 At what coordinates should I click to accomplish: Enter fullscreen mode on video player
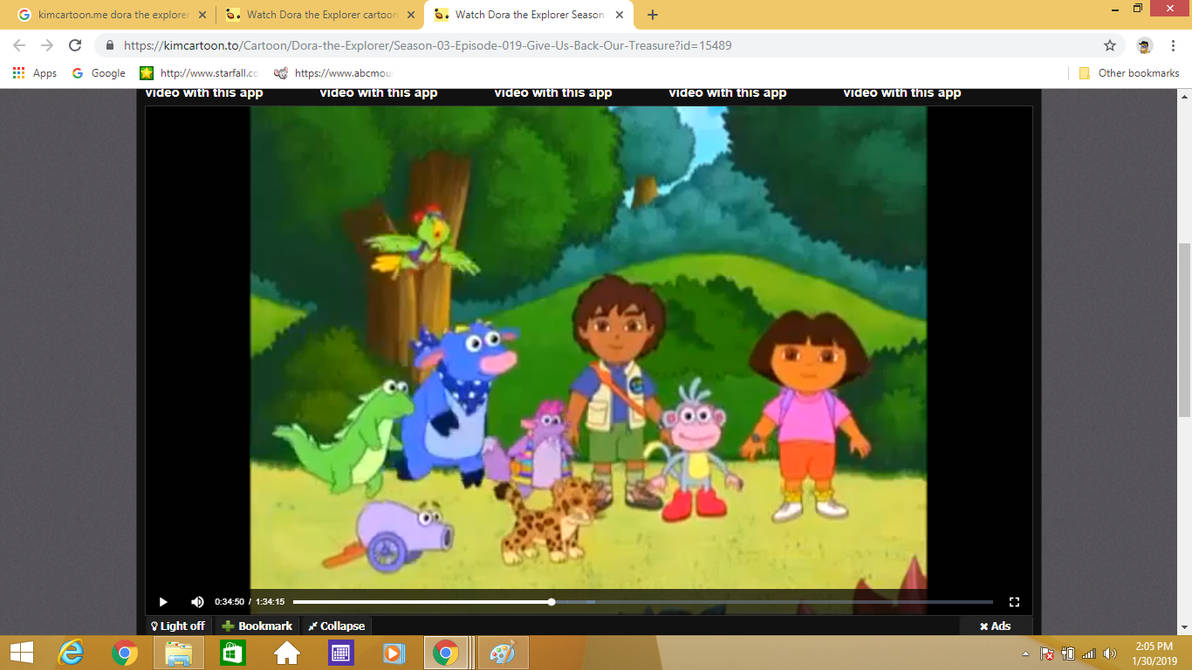click(x=1014, y=602)
